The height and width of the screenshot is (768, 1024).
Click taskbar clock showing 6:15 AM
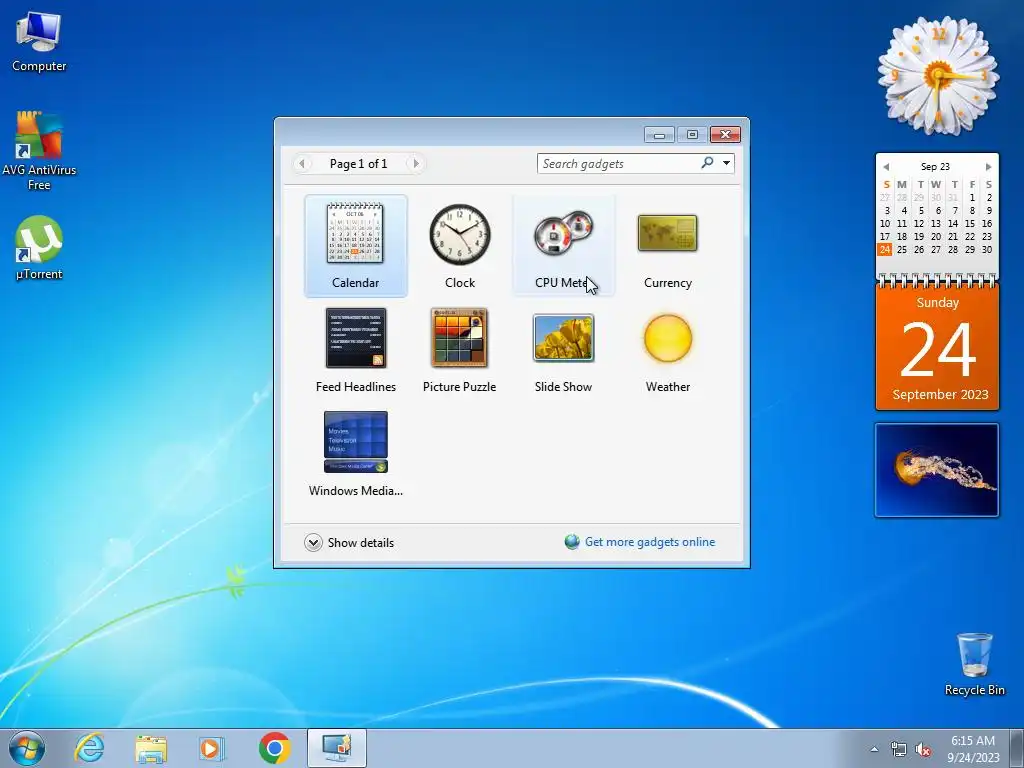click(x=973, y=749)
